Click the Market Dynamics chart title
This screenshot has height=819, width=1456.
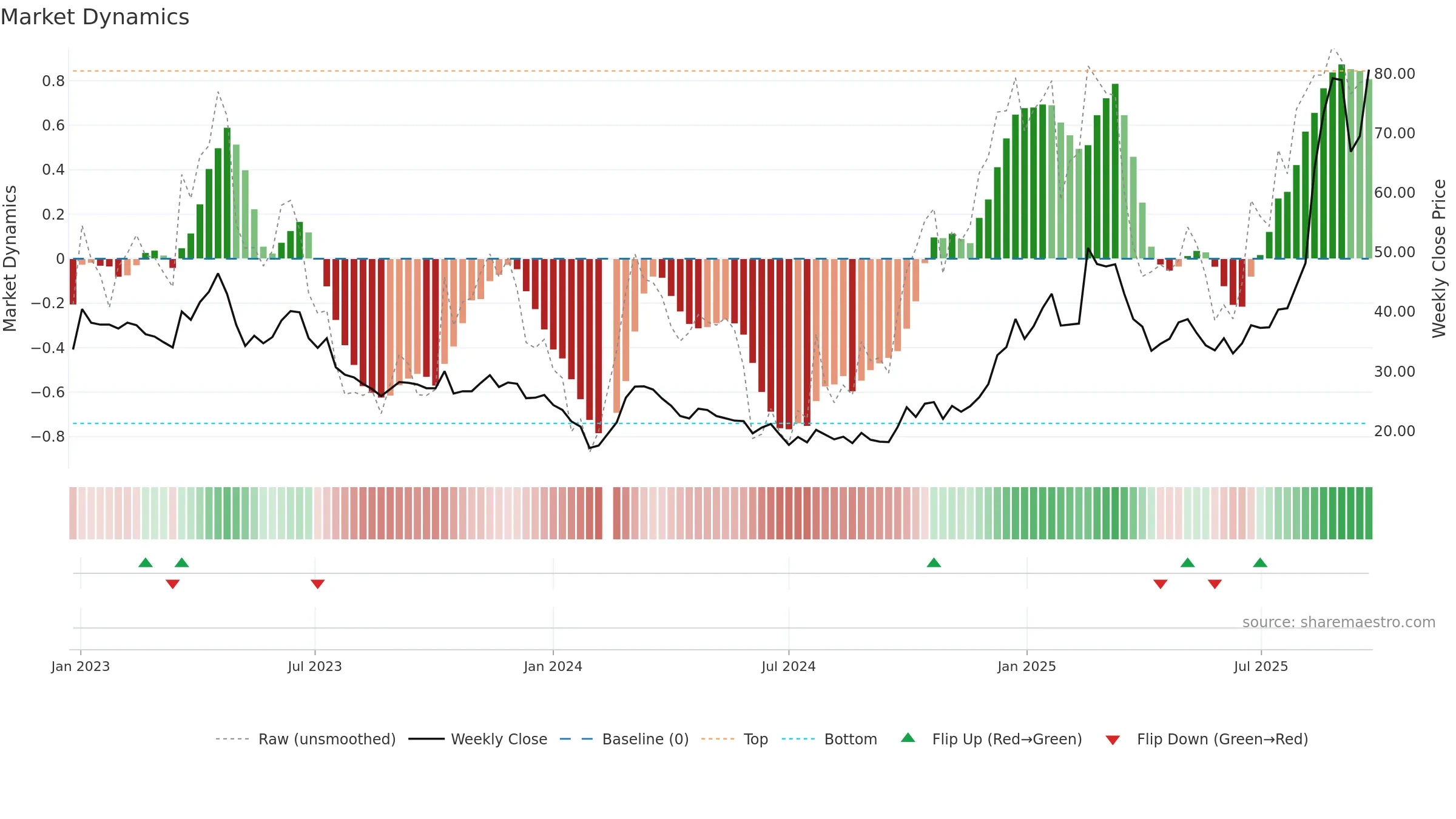(95, 17)
